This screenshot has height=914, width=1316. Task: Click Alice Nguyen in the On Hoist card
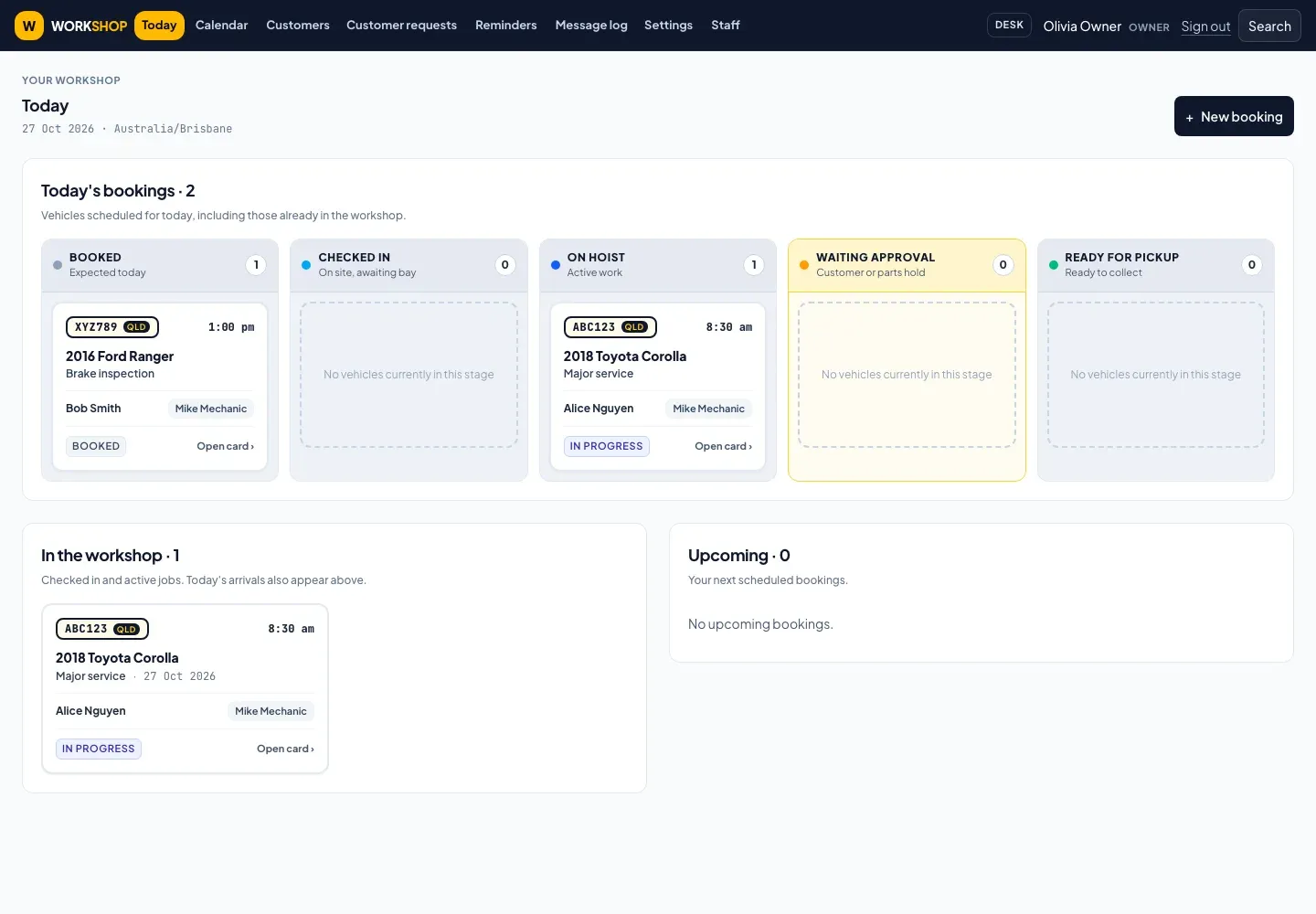coord(599,409)
